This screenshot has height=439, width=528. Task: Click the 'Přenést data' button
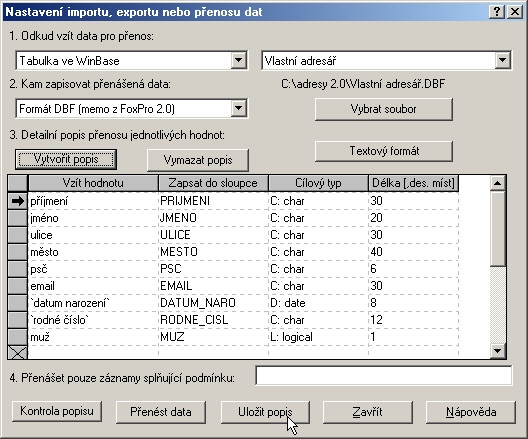point(161,412)
